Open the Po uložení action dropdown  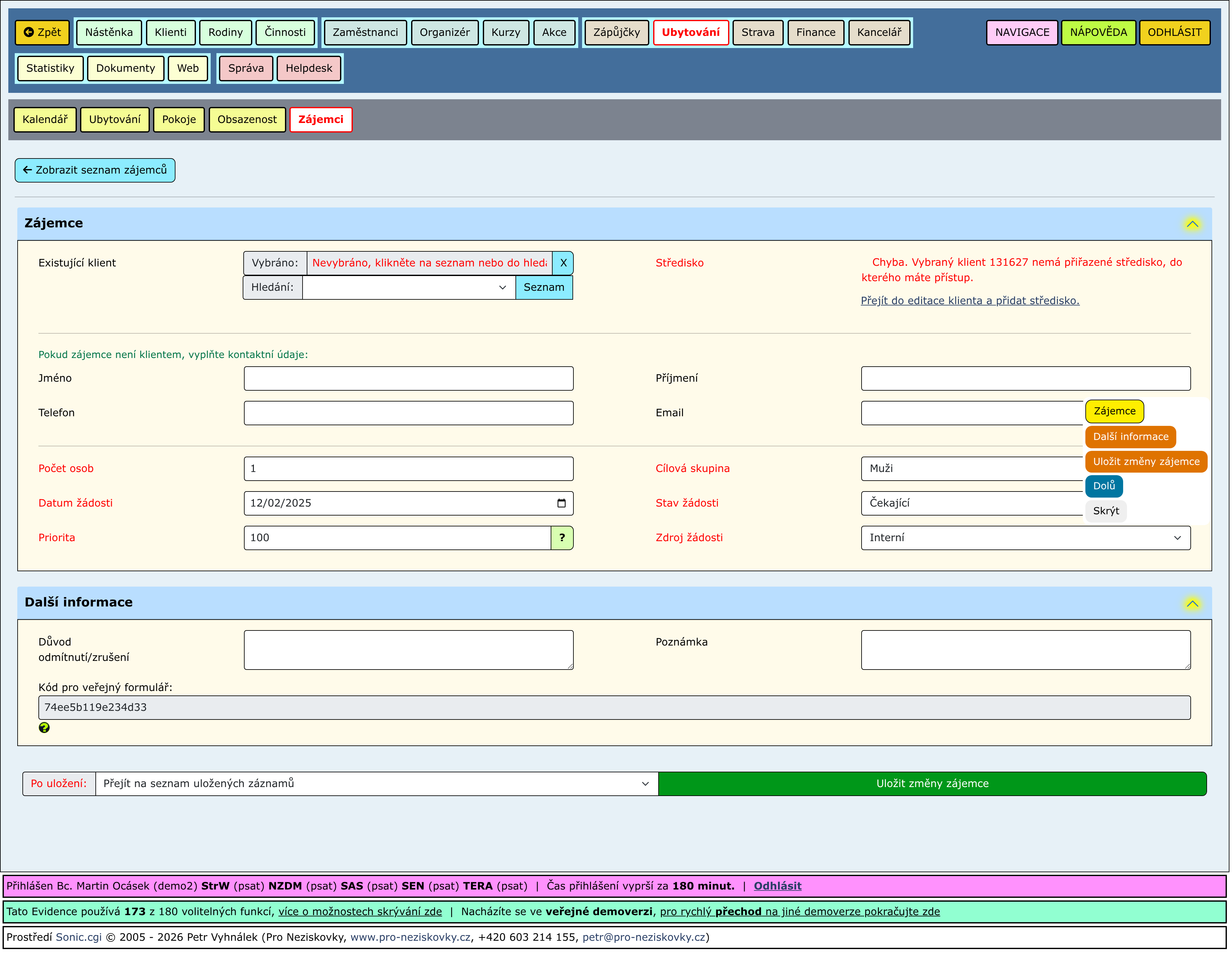[377, 784]
